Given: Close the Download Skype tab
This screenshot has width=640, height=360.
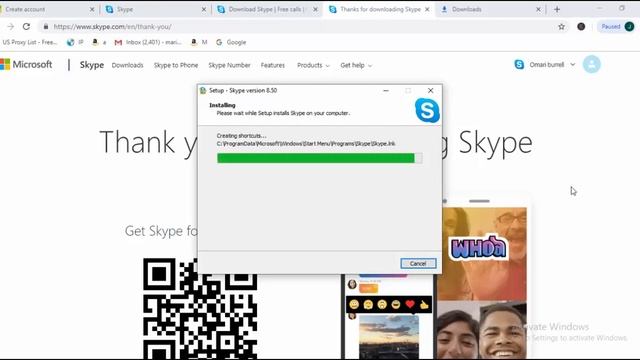Looking at the screenshot, I should coord(316,9).
